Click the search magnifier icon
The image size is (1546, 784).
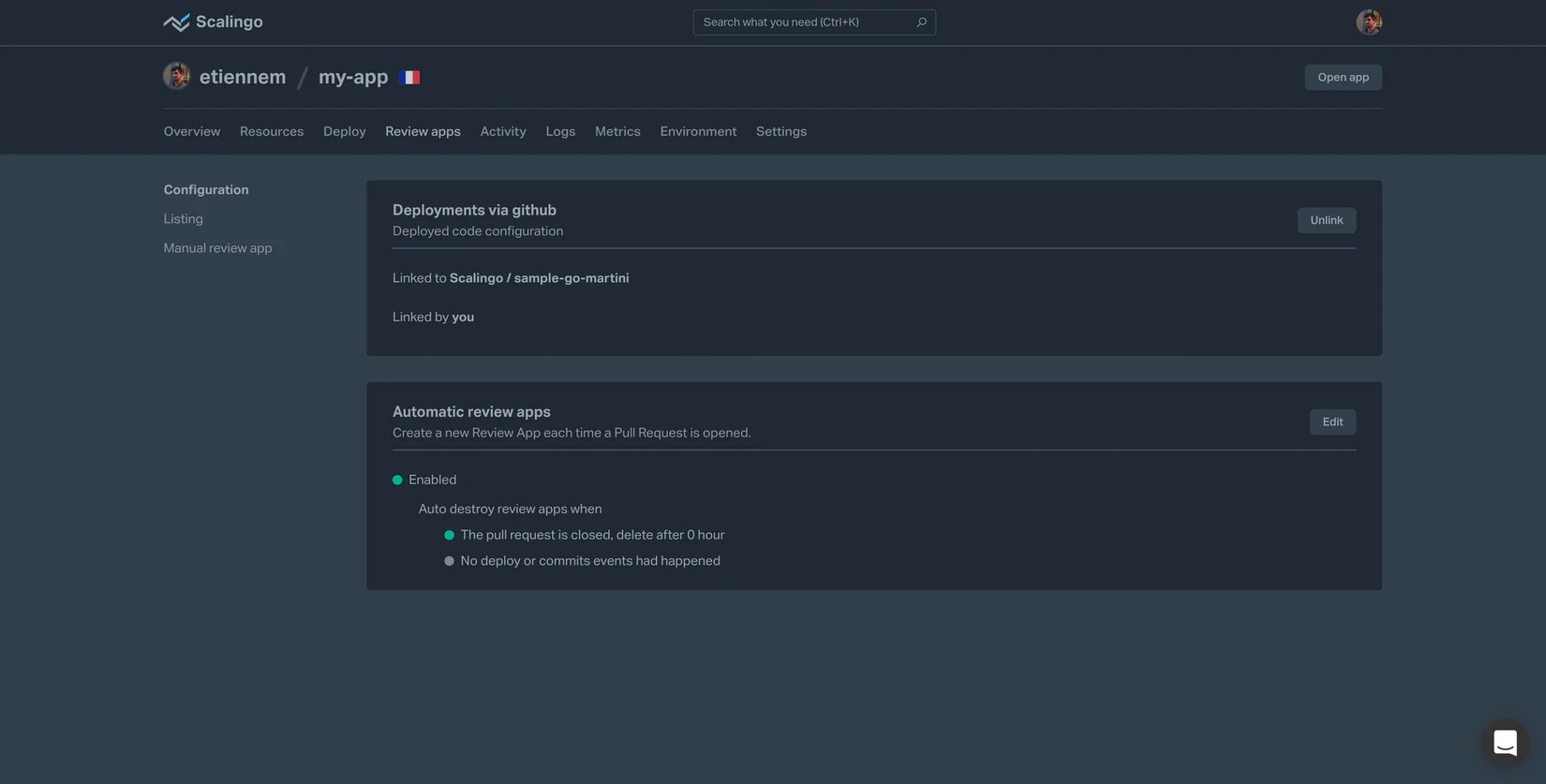click(922, 22)
